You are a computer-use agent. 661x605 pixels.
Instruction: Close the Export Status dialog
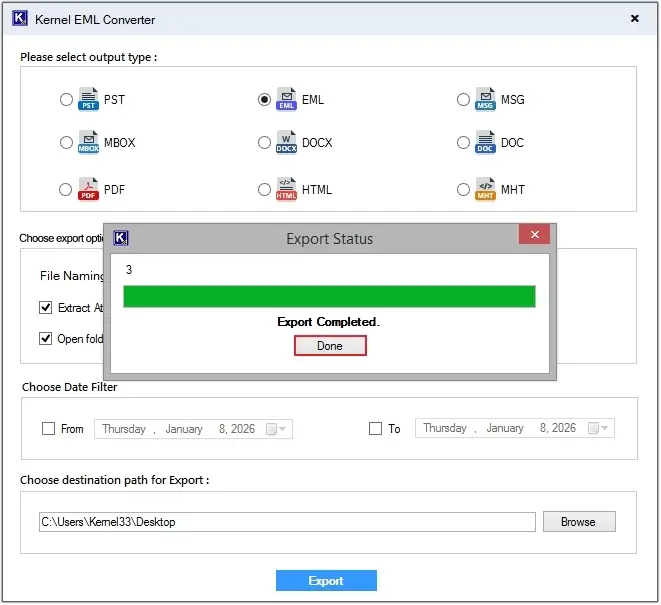pos(534,234)
